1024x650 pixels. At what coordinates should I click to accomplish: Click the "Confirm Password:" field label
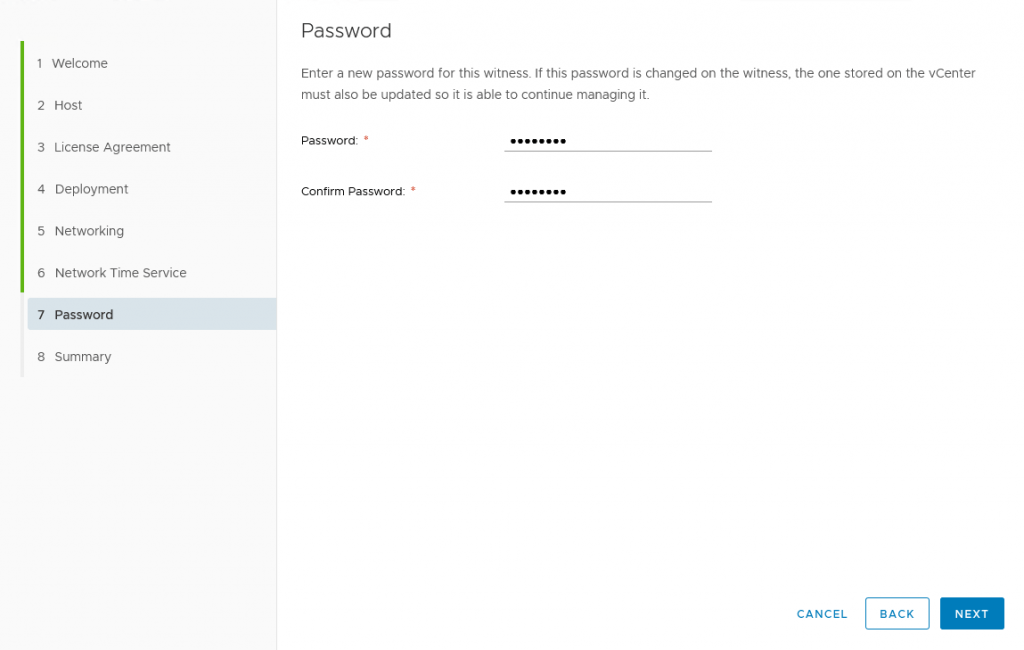[x=353, y=191]
